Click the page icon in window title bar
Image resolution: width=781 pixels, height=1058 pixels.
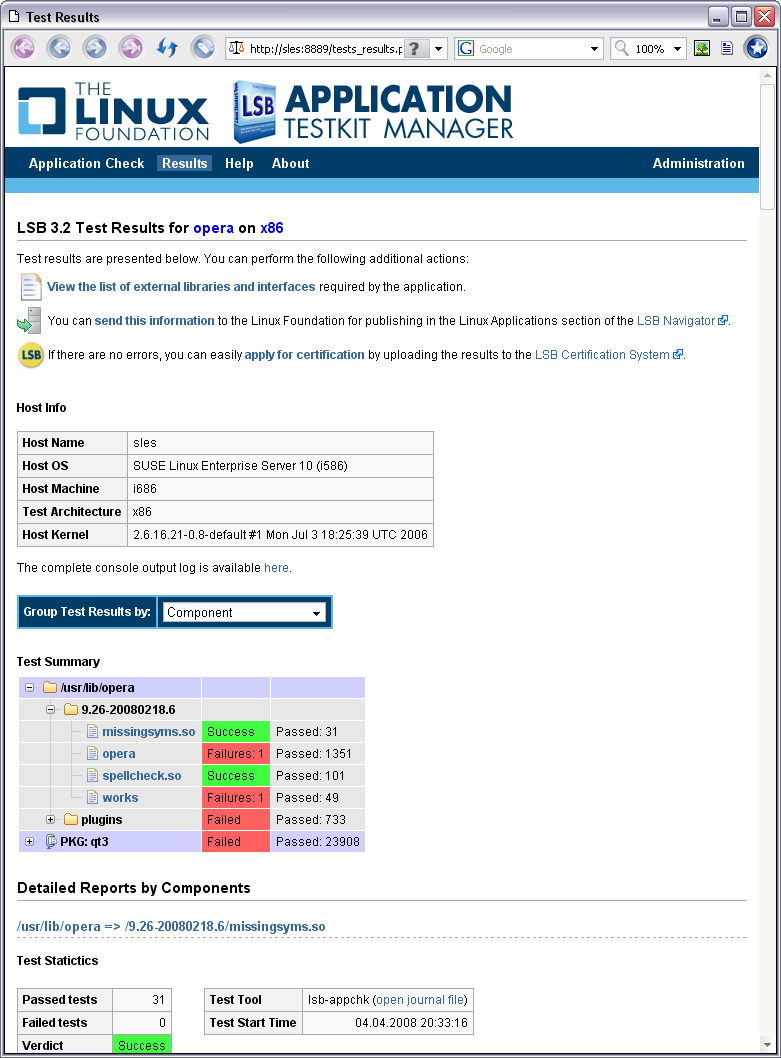point(14,16)
